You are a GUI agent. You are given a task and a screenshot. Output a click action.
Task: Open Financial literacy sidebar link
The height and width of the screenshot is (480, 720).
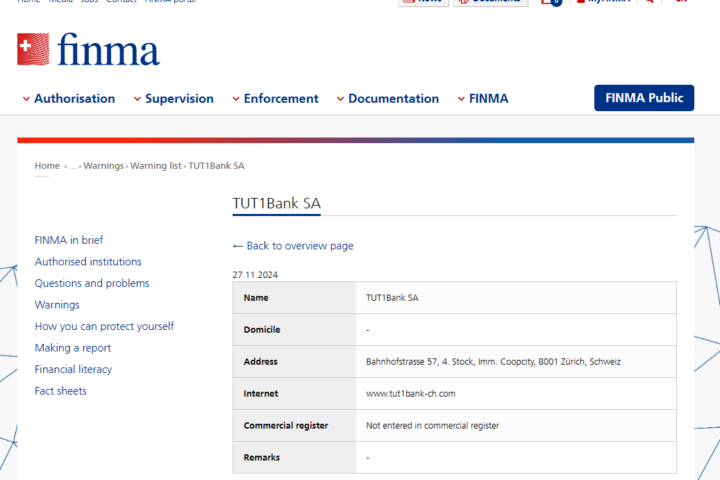(73, 369)
